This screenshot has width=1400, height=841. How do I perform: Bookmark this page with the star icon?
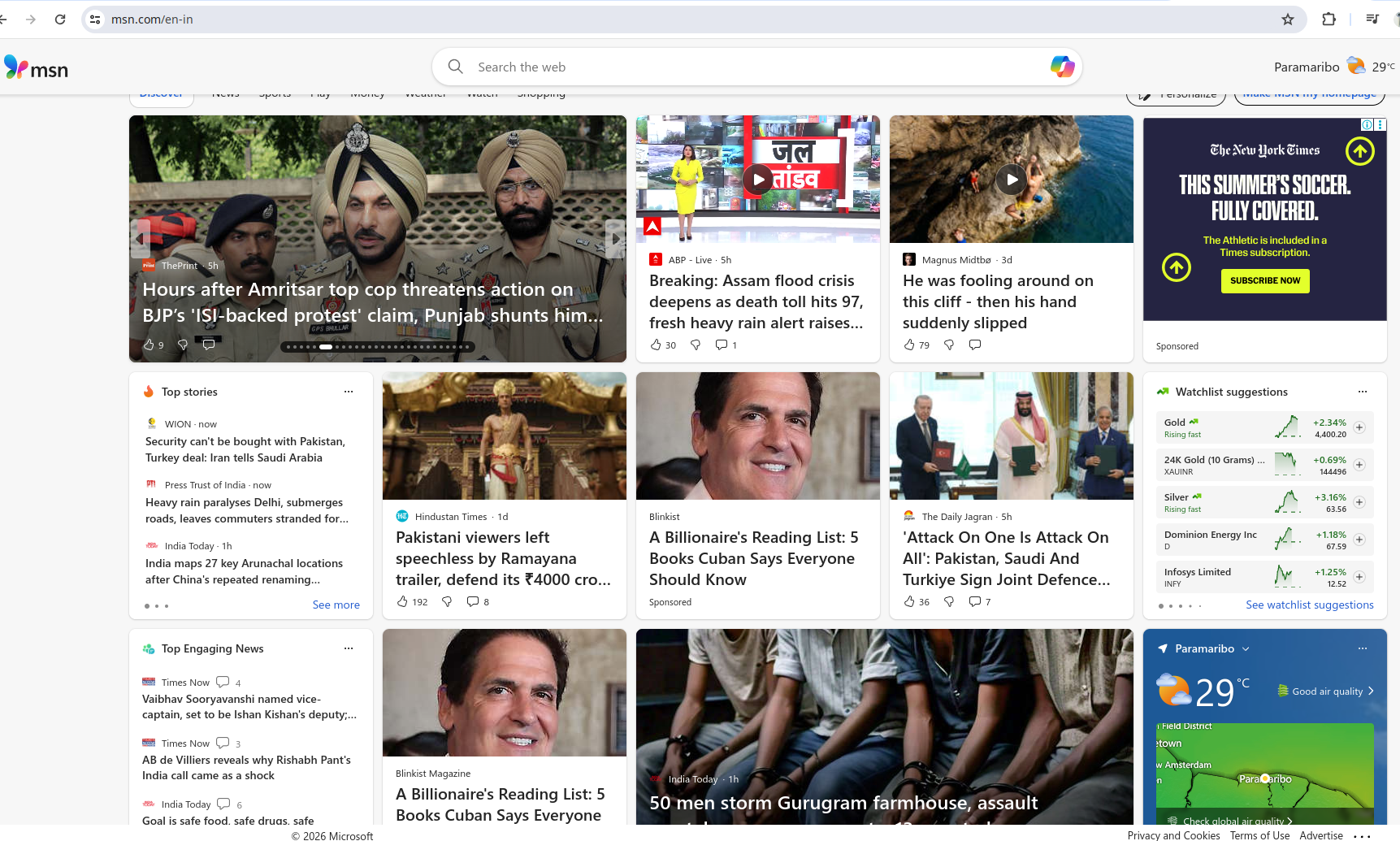point(1288,20)
